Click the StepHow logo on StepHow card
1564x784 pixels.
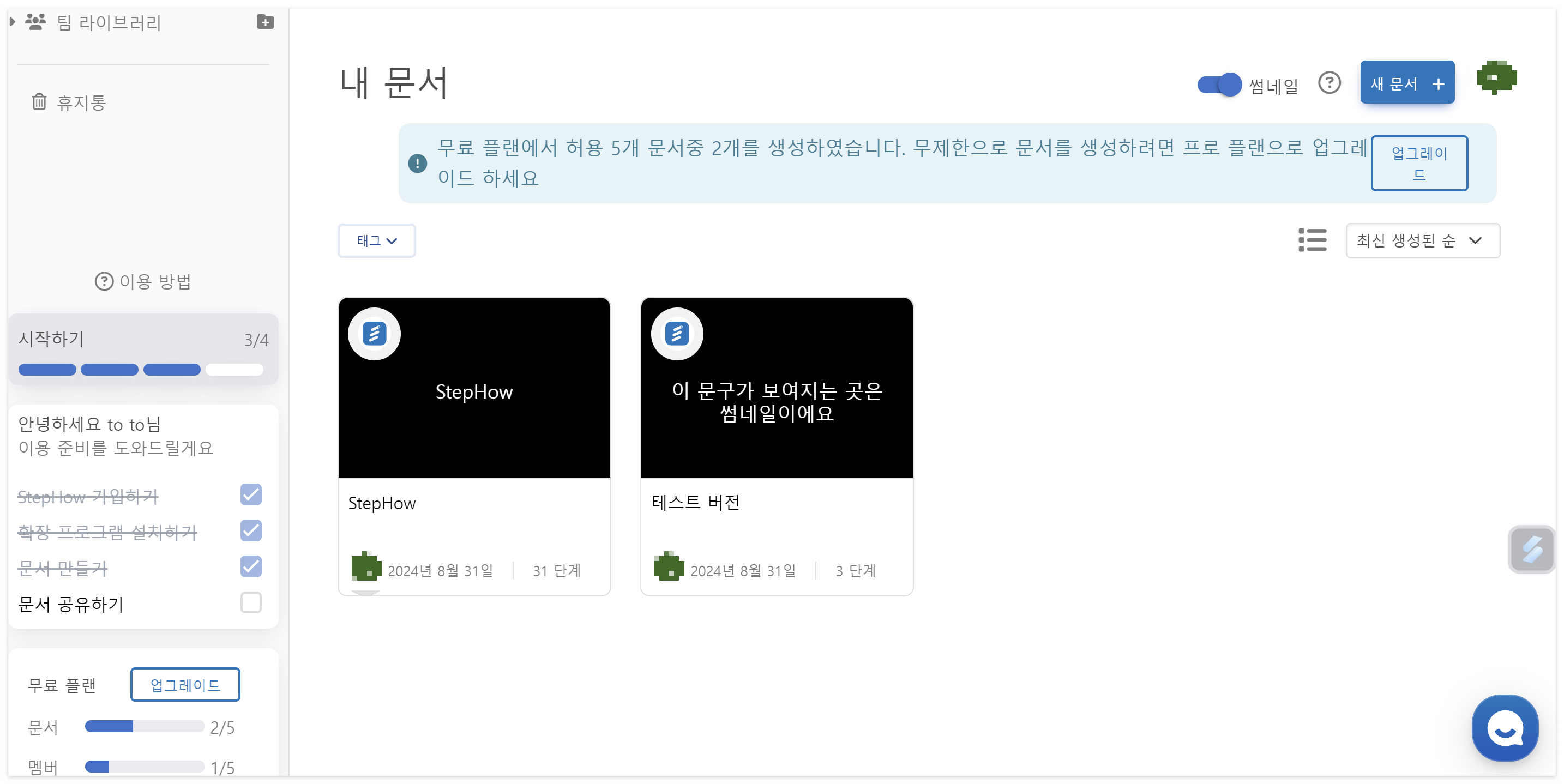(x=374, y=334)
